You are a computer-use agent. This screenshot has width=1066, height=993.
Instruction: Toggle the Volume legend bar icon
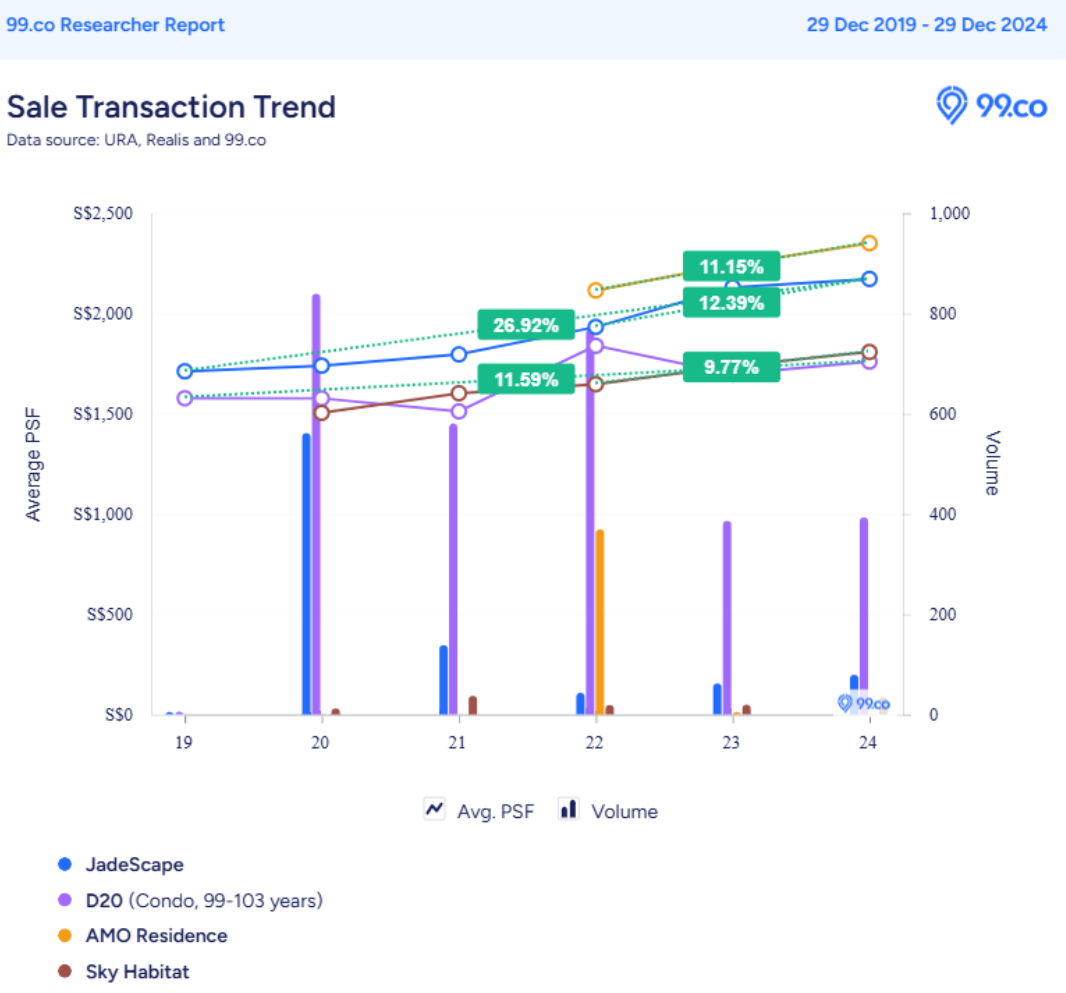coord(569,810)
